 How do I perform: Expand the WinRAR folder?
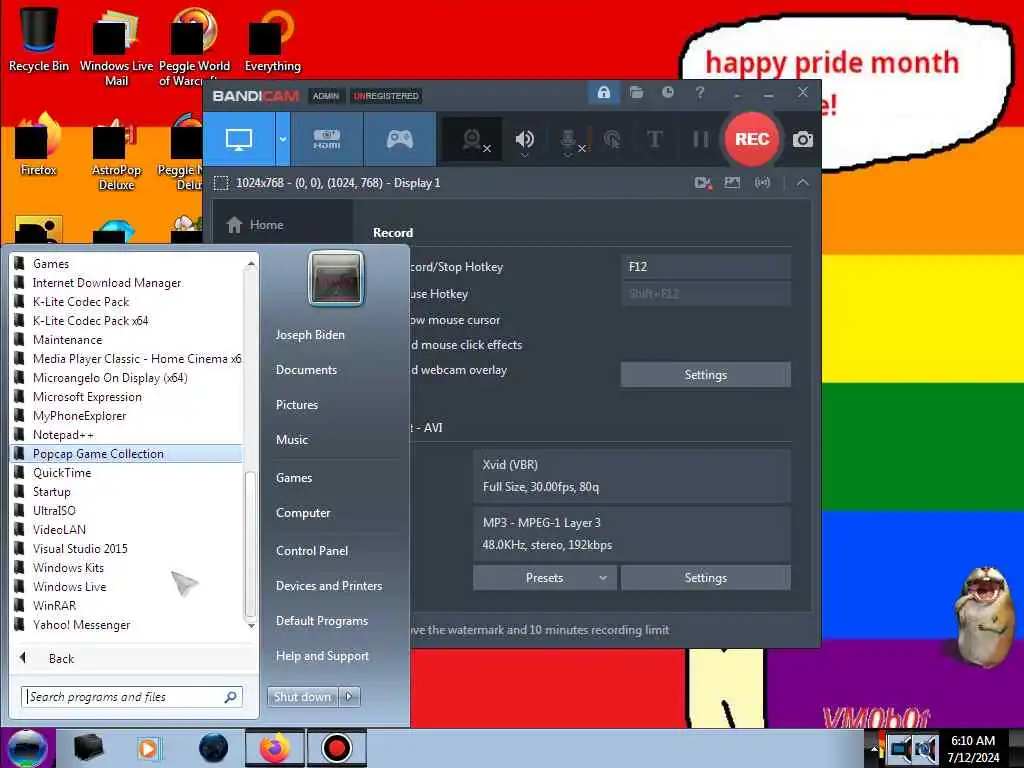click(127, 605)
